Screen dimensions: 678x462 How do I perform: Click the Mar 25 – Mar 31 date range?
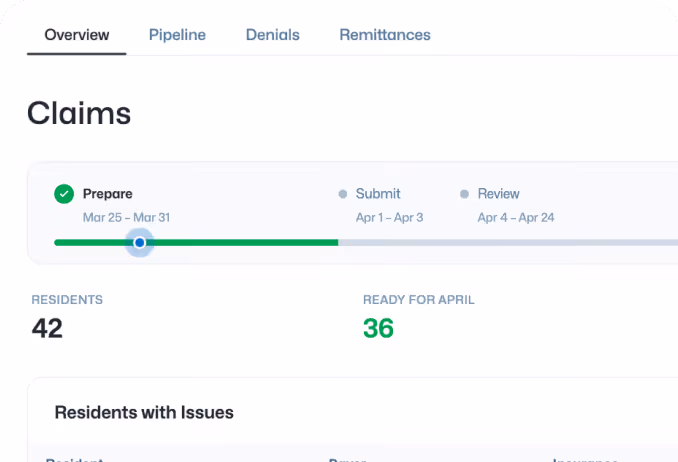coord(126,218)
